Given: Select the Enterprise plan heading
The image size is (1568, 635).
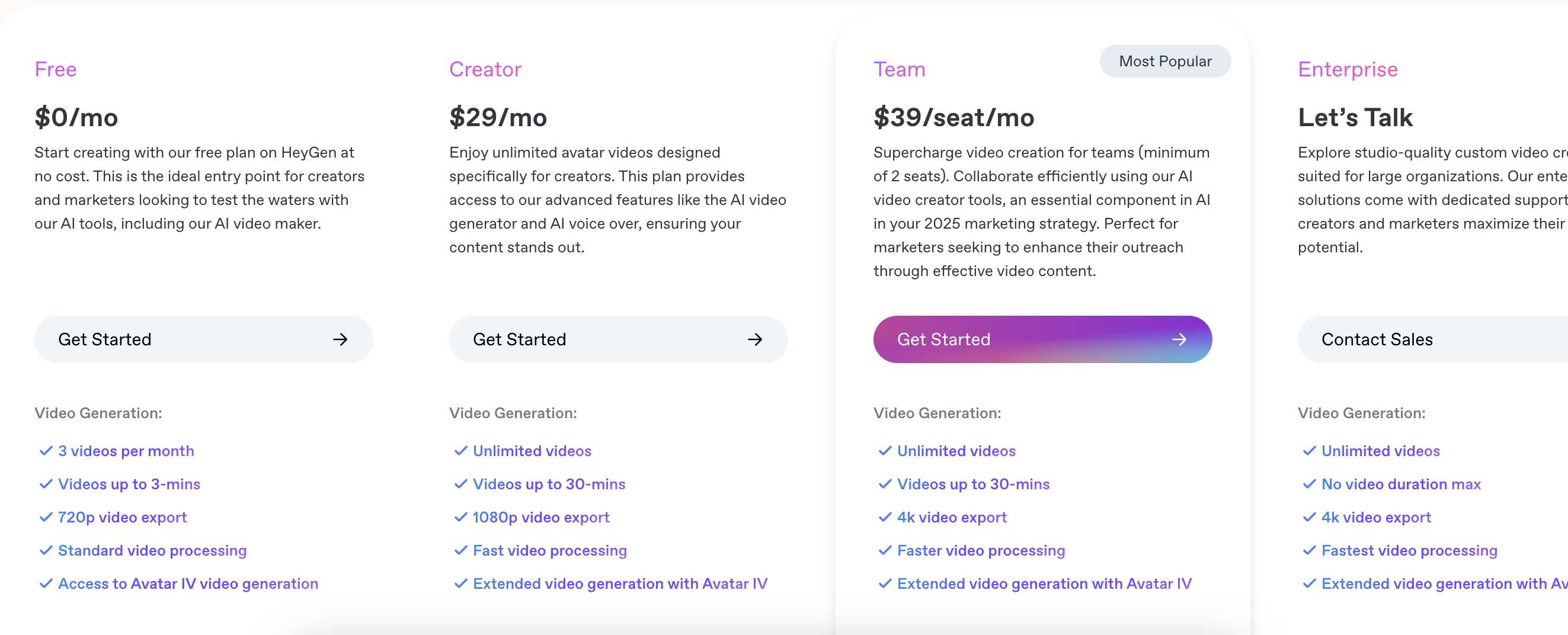Looking at the screenshot, I should point(1348,69).
